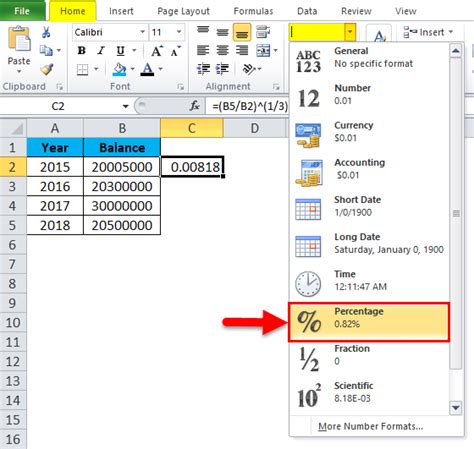474x449 pixels.
Task: Decrease font size with the Shrink Font icon
Action: 175,51
